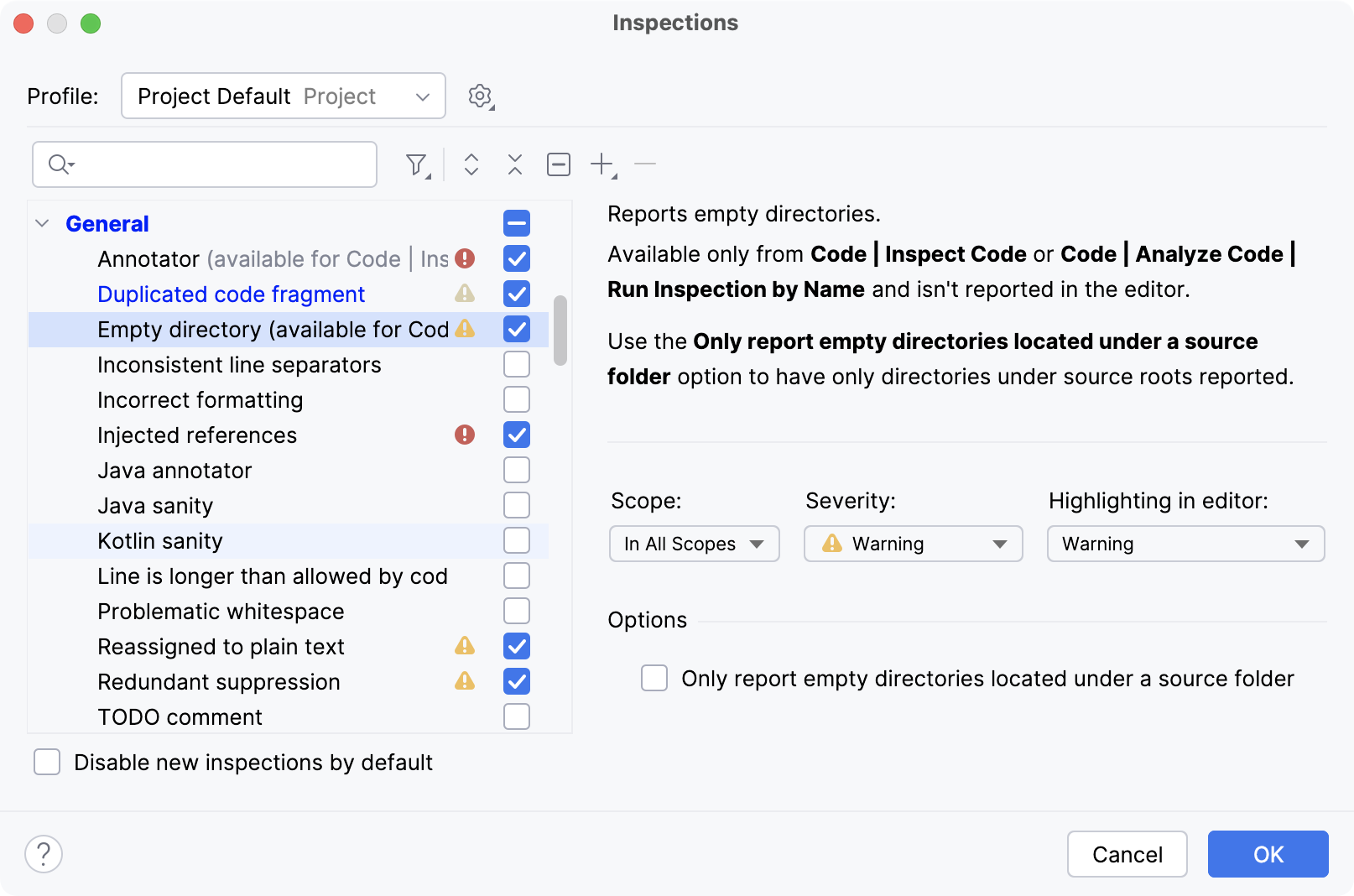Screen dimensions: 1354x896
Task: Enable the Inconsistent line separators inspection
Action: click(517, 364)
